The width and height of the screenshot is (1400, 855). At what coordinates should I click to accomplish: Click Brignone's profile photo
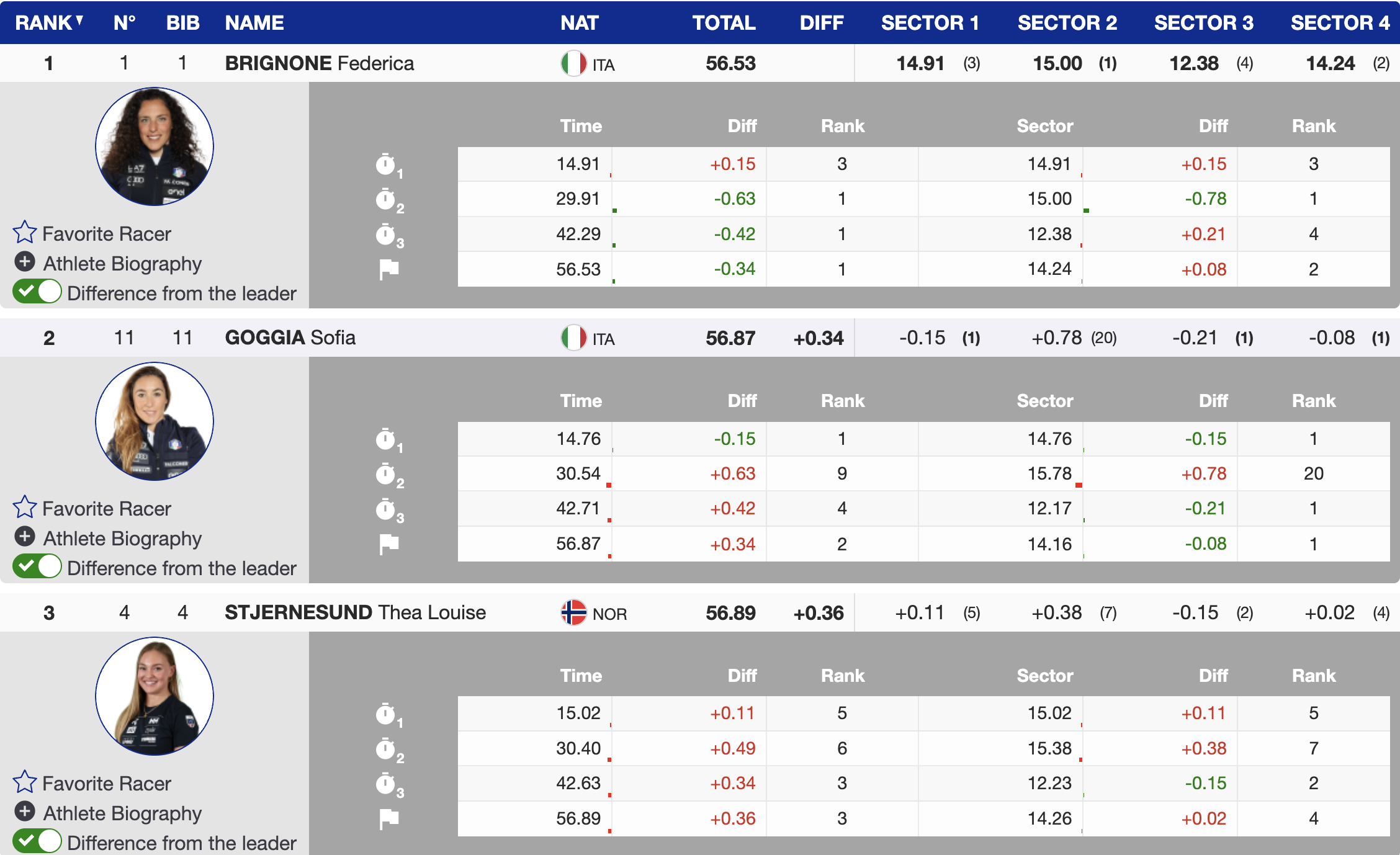coord(155,147)
